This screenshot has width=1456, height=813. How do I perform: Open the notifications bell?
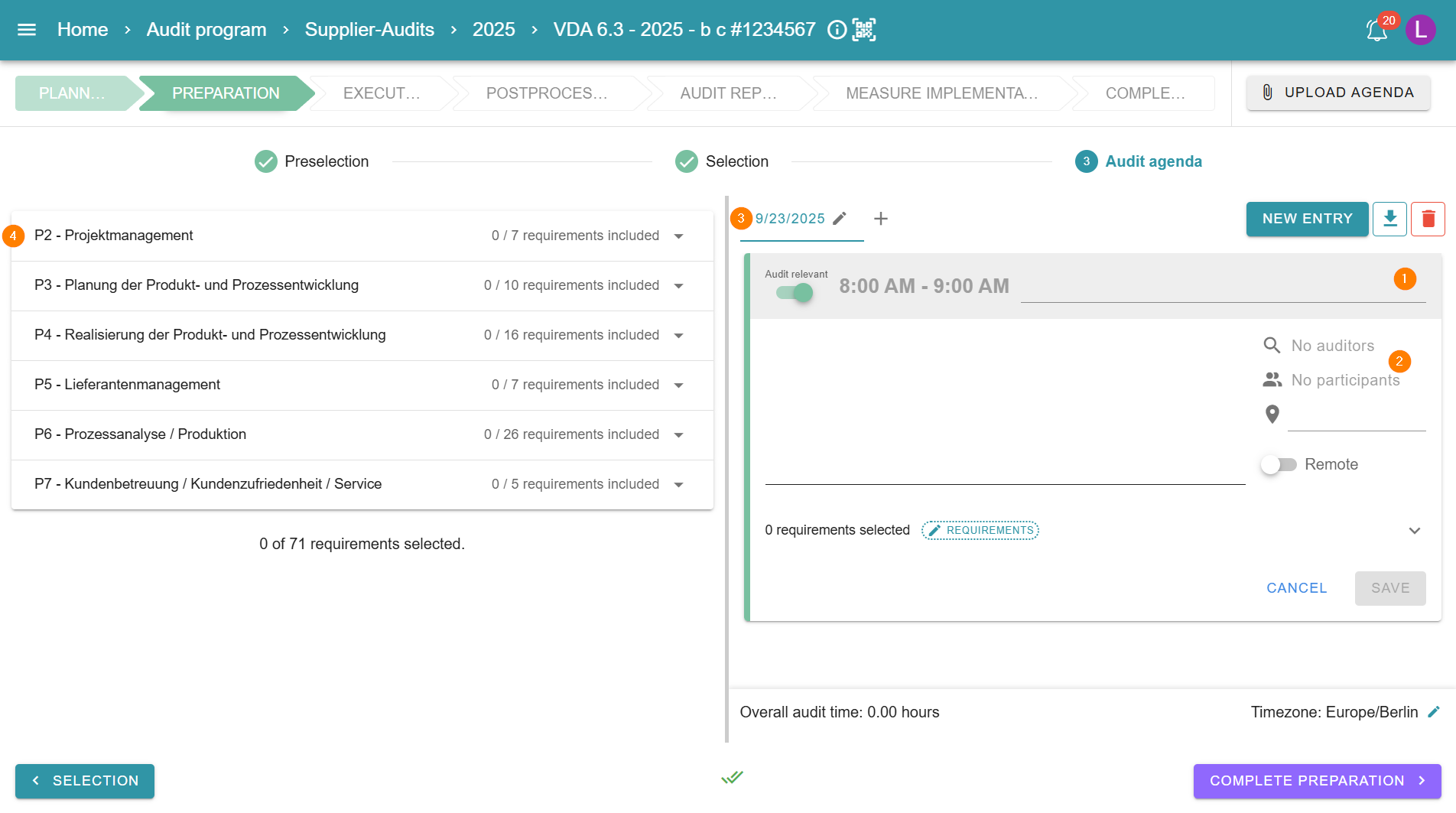1376,31
